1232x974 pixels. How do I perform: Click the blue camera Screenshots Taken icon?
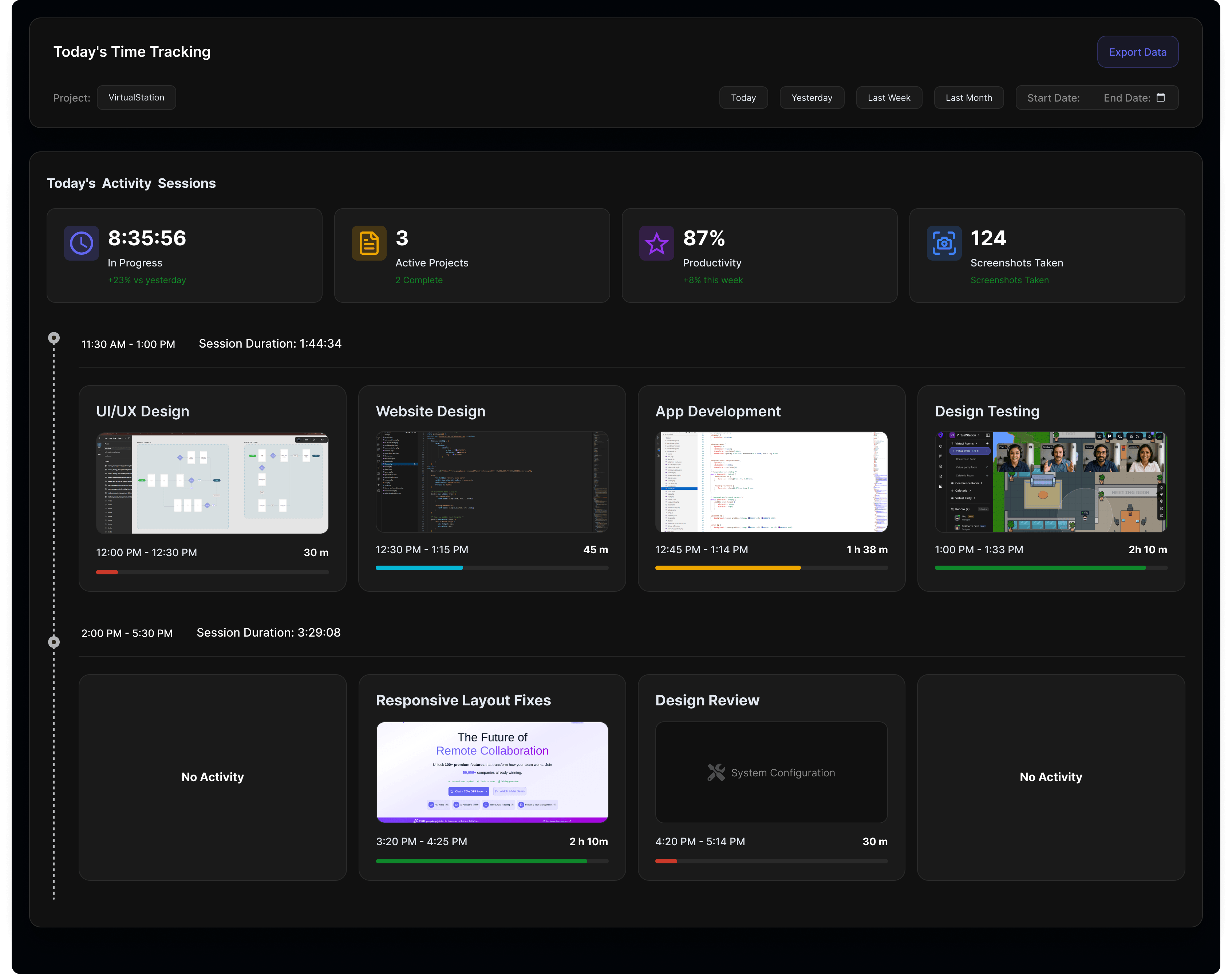[944, 243]
